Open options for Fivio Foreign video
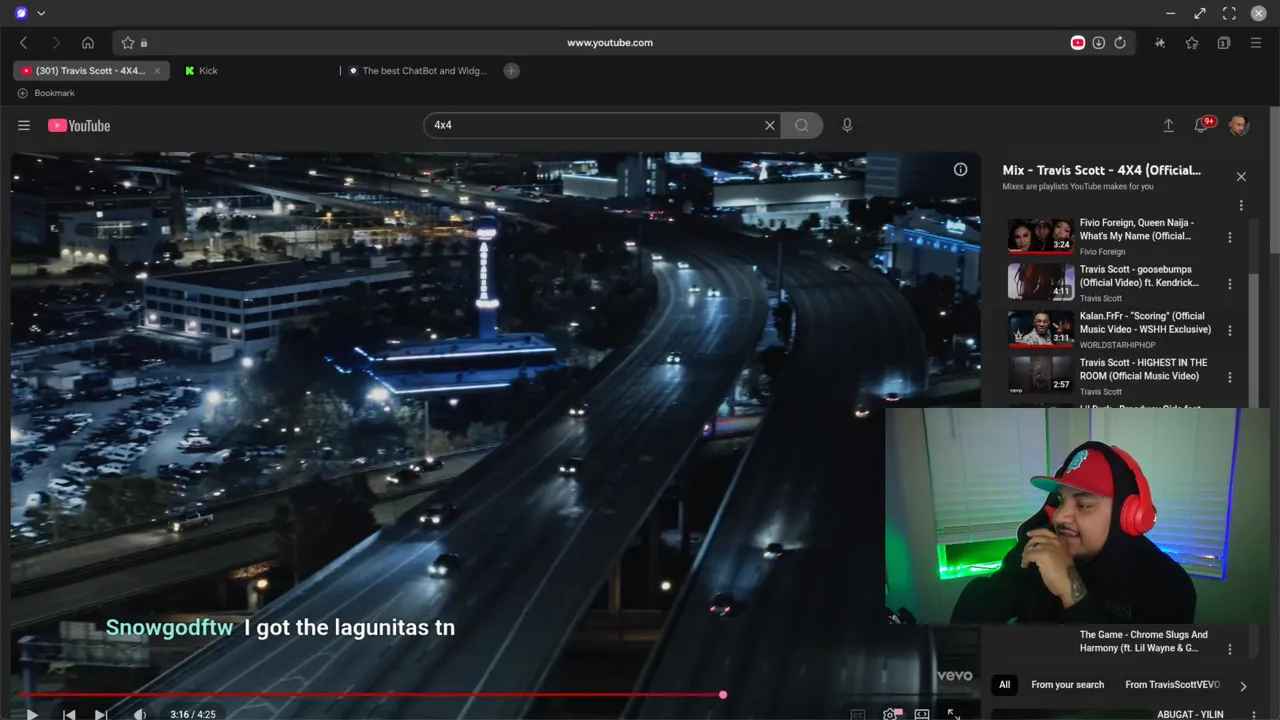Viewport: 1280px width, 720px height. click(x=1230, y=238)
